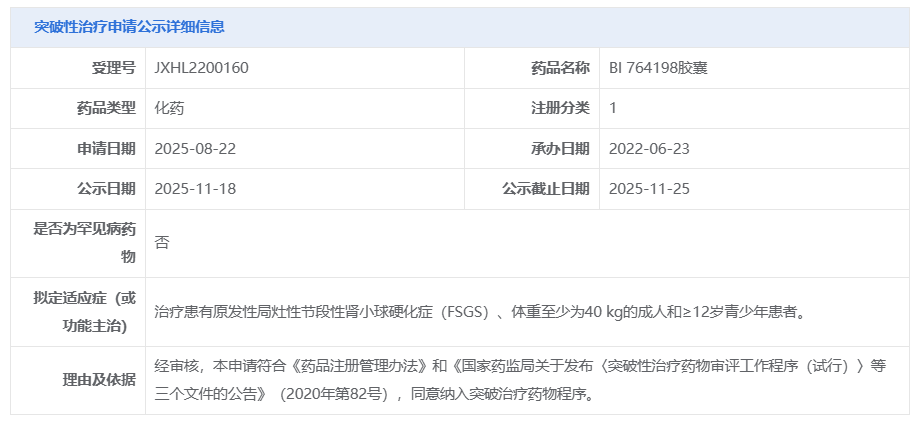The height and width of the screenshot is (429, 921).
Task: Select the drug type value 化药
Action: click(x=169, y=108)
